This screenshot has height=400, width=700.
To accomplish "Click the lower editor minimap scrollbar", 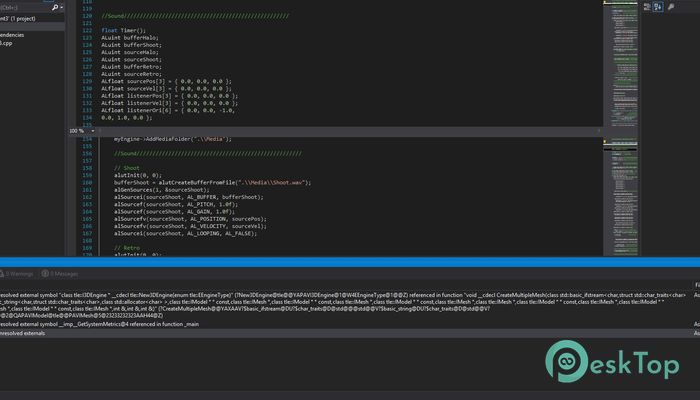I will [621, 196].
